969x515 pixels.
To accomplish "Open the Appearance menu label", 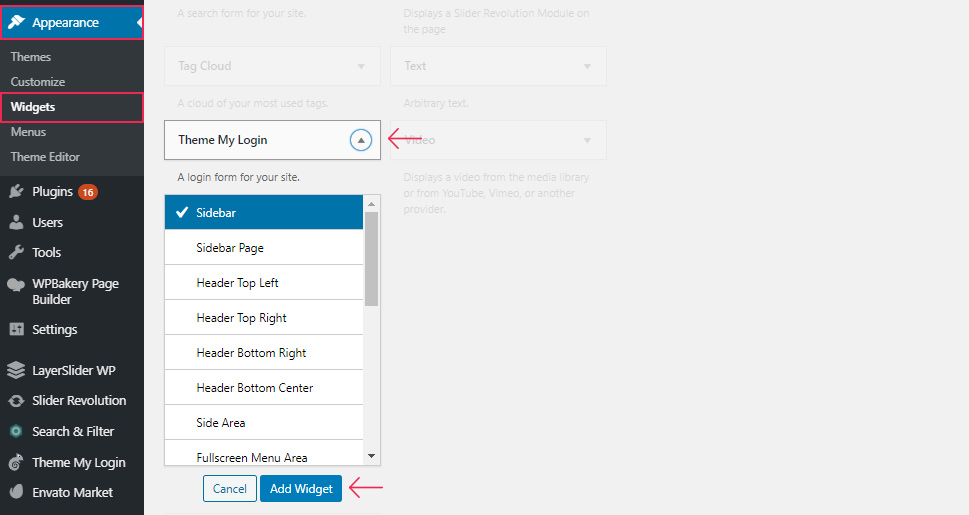I will click(66, 23).
